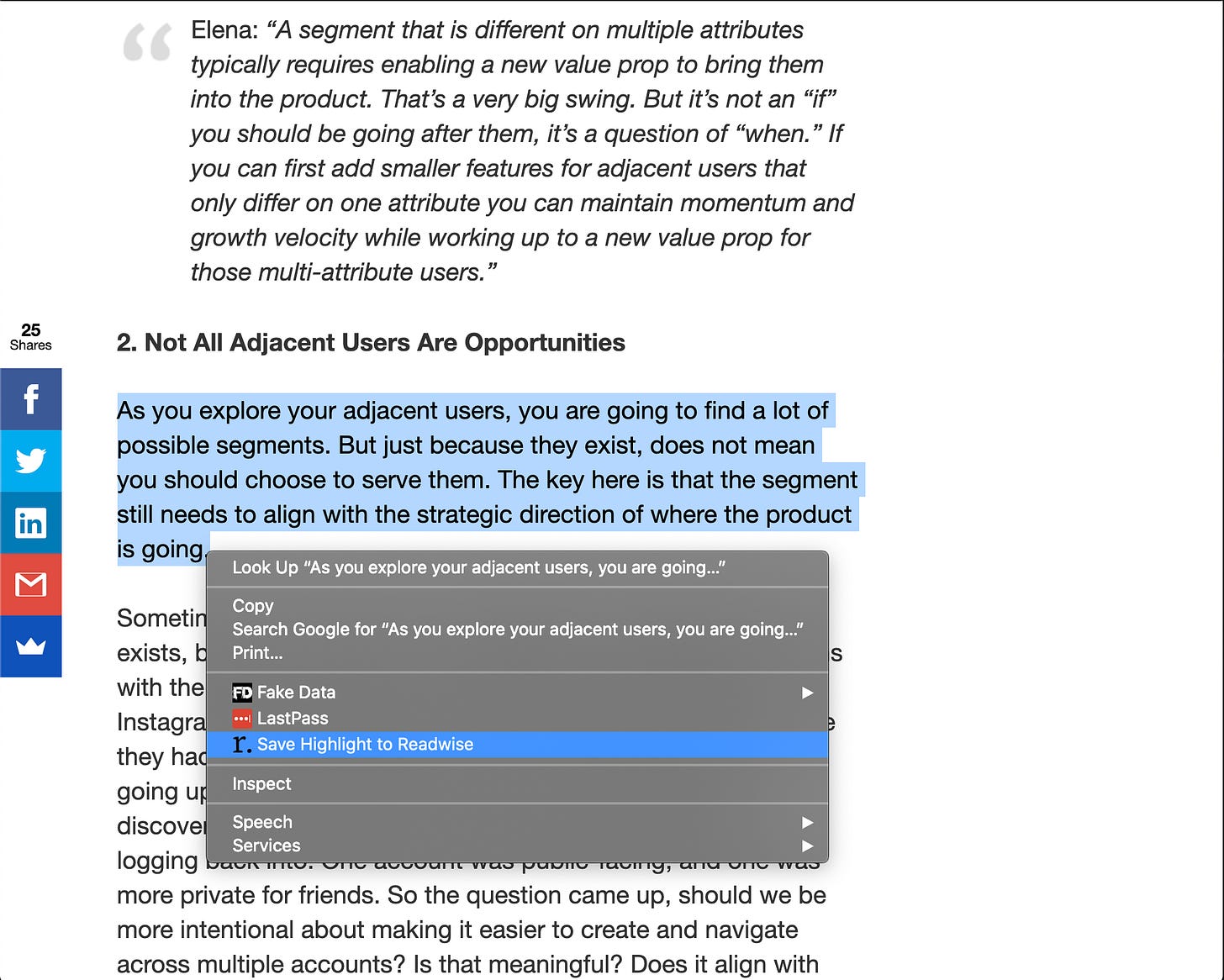The width and height of the screenshot is (1224, 980).
Task: Select Print... in context menu
Action: pos(517,653)
